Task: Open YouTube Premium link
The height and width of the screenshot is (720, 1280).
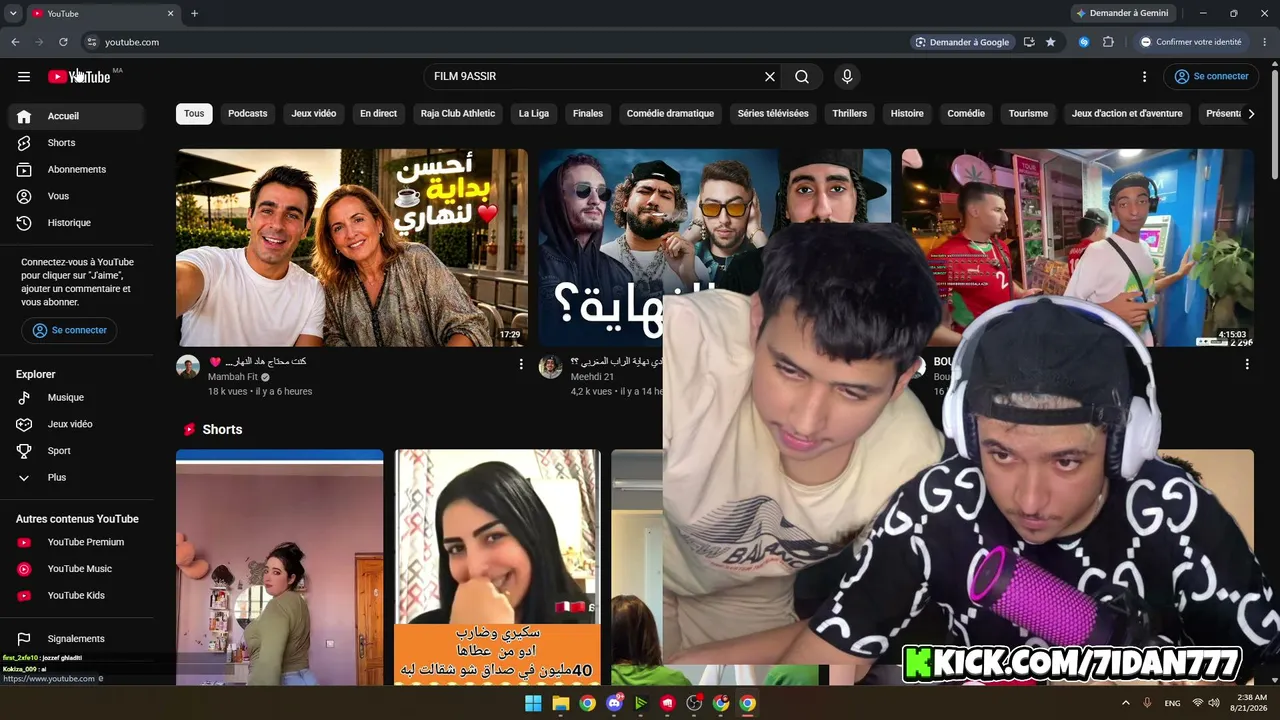Action: [76, 542]
